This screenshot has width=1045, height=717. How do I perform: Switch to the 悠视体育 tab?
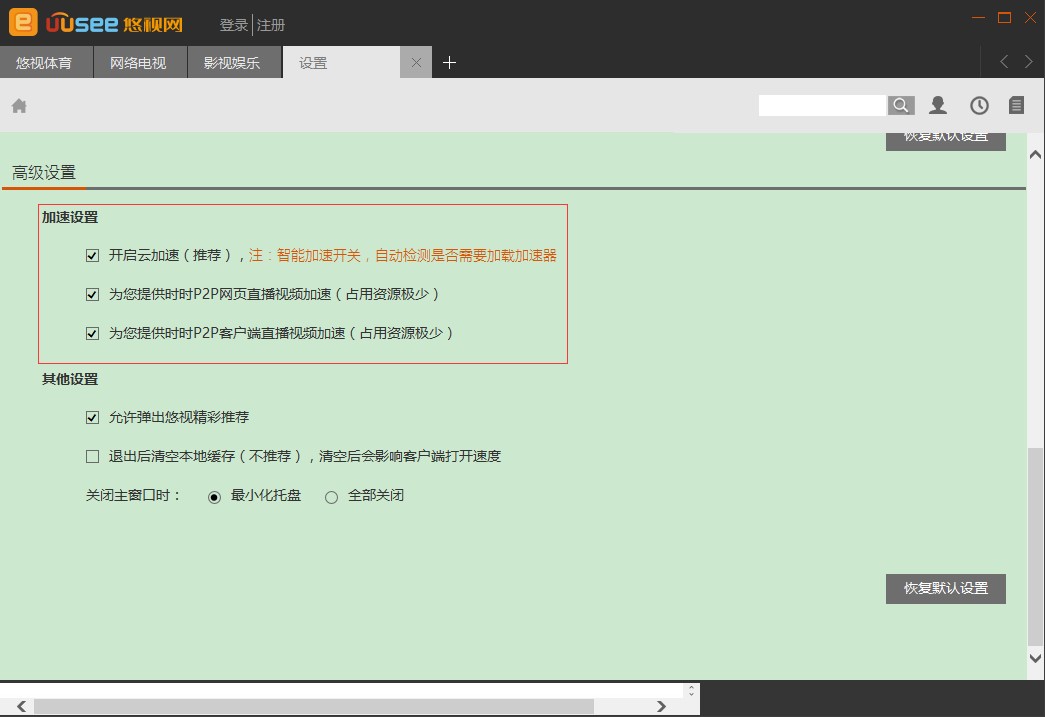coord(45,63)
